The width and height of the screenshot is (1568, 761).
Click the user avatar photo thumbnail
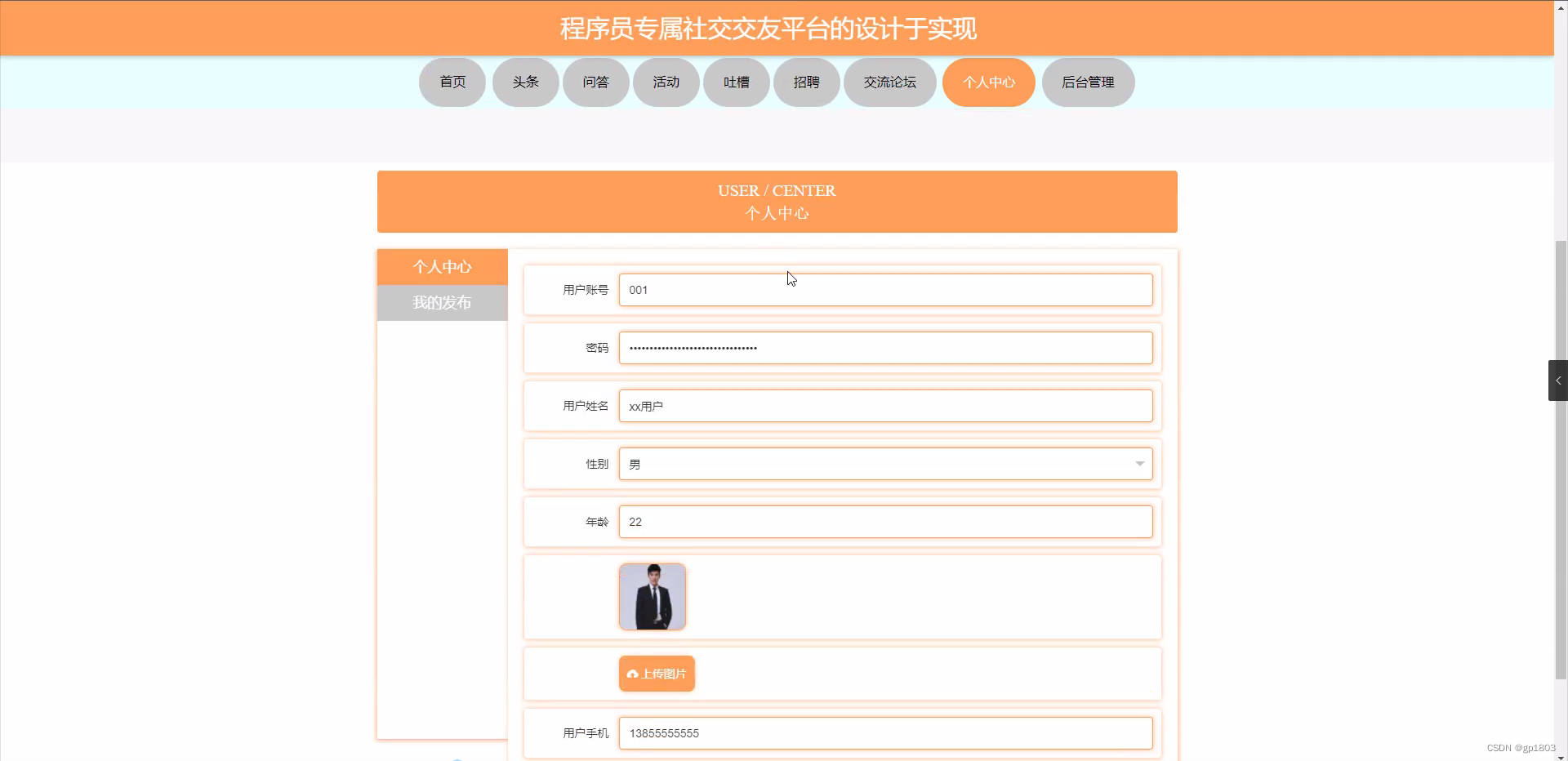pos(652,596)
